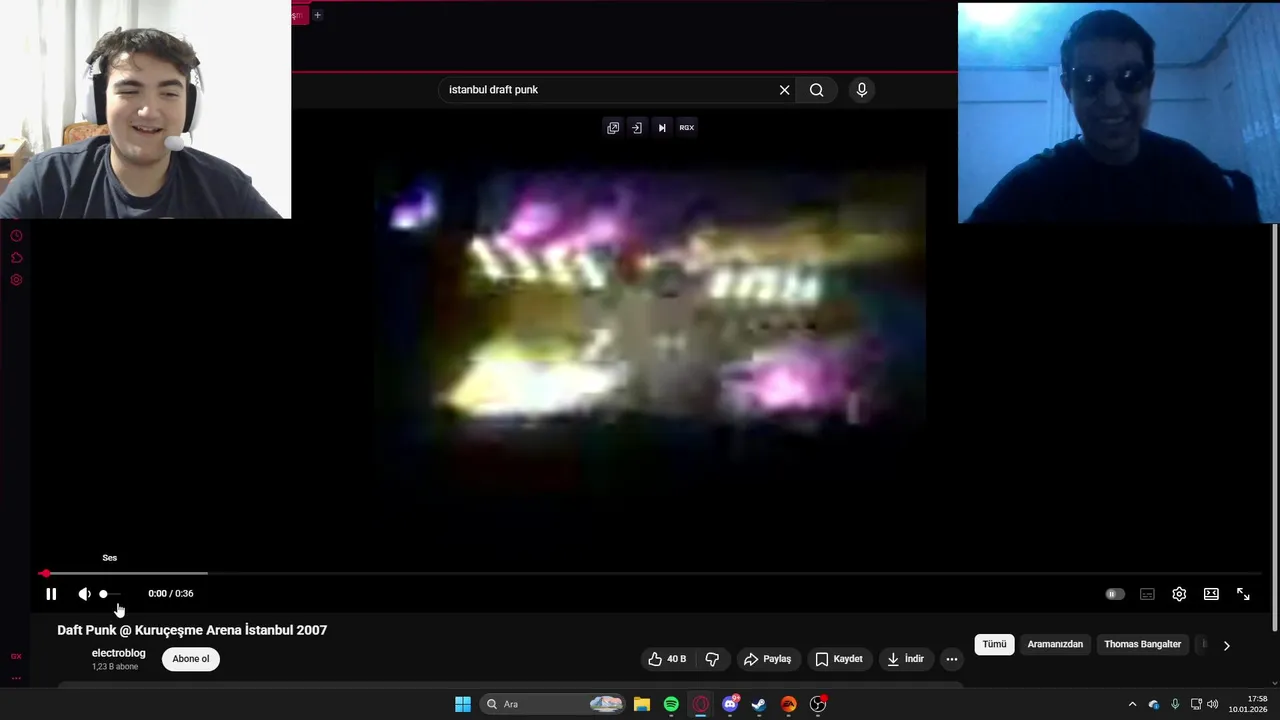1280x720 pixels.
Task: Toggle subtitles in the video player
Action: [1147, 594]
